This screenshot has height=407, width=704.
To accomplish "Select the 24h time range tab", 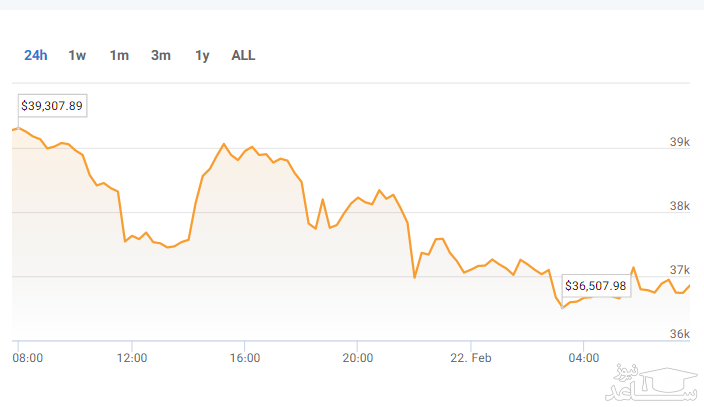I will [x=36, y=55].
